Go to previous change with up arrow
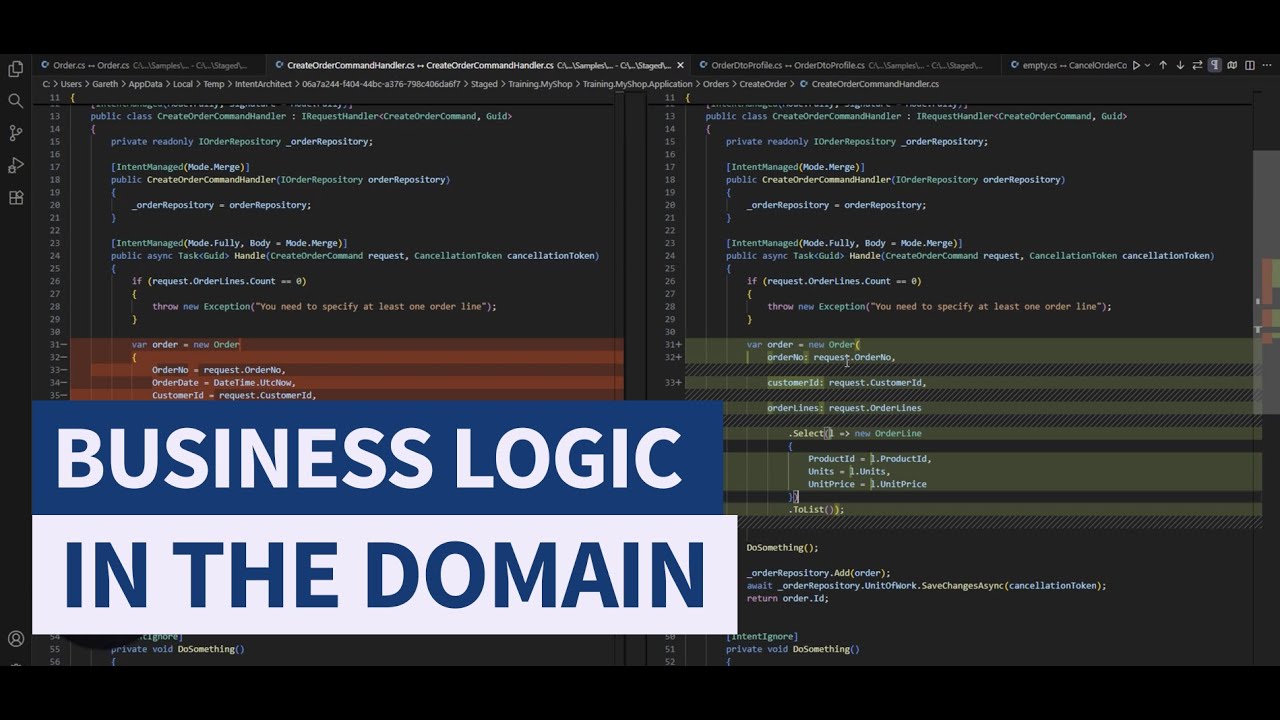This screenshot has height=720, width=1280. point(1163,65)
